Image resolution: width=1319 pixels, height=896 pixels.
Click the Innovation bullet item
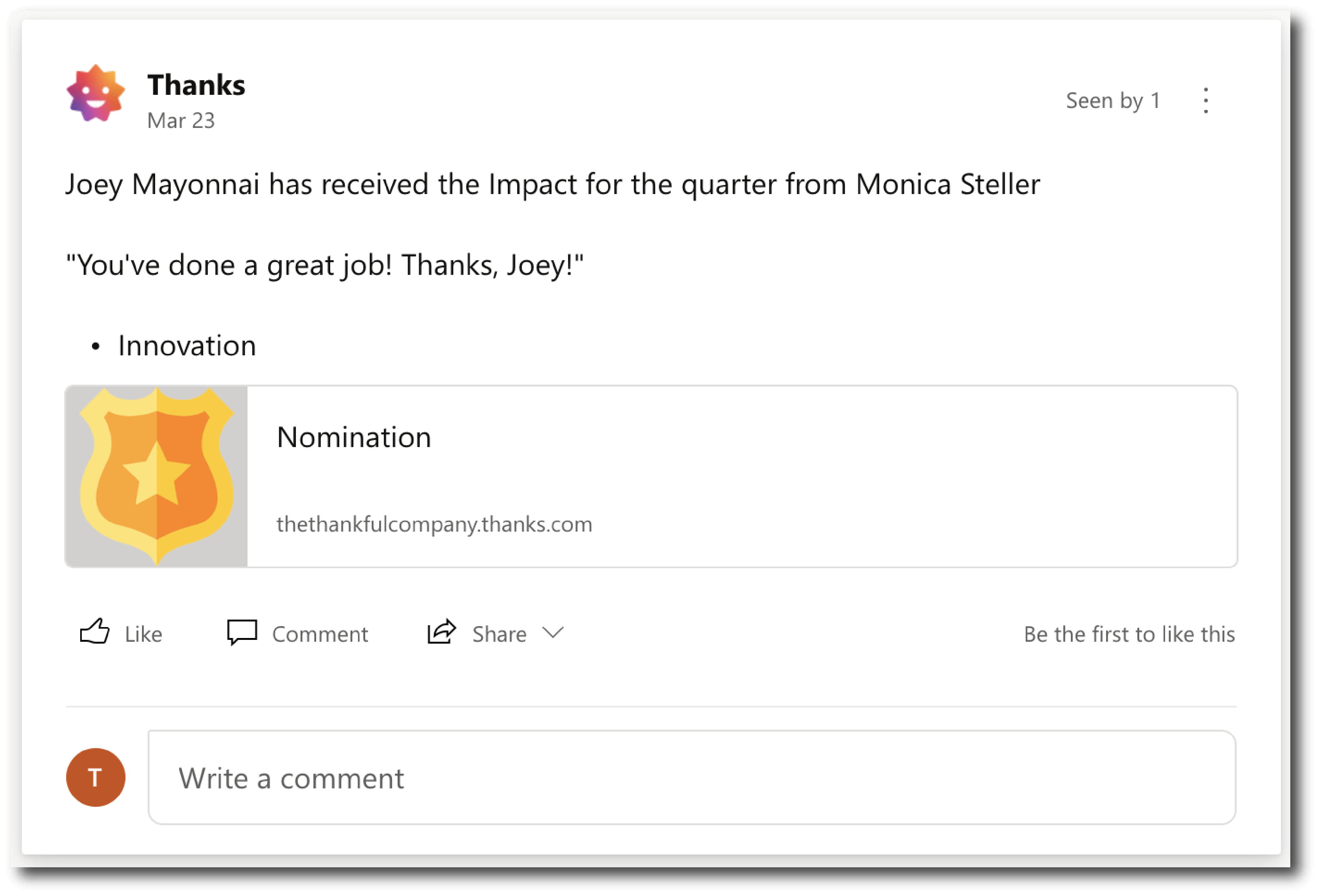click(187, 346)
